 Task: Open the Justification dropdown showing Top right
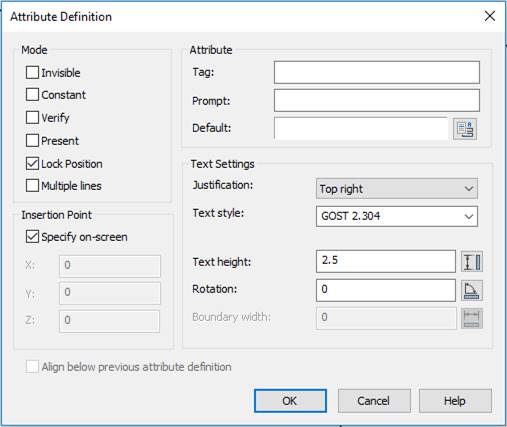pos(397,189)
